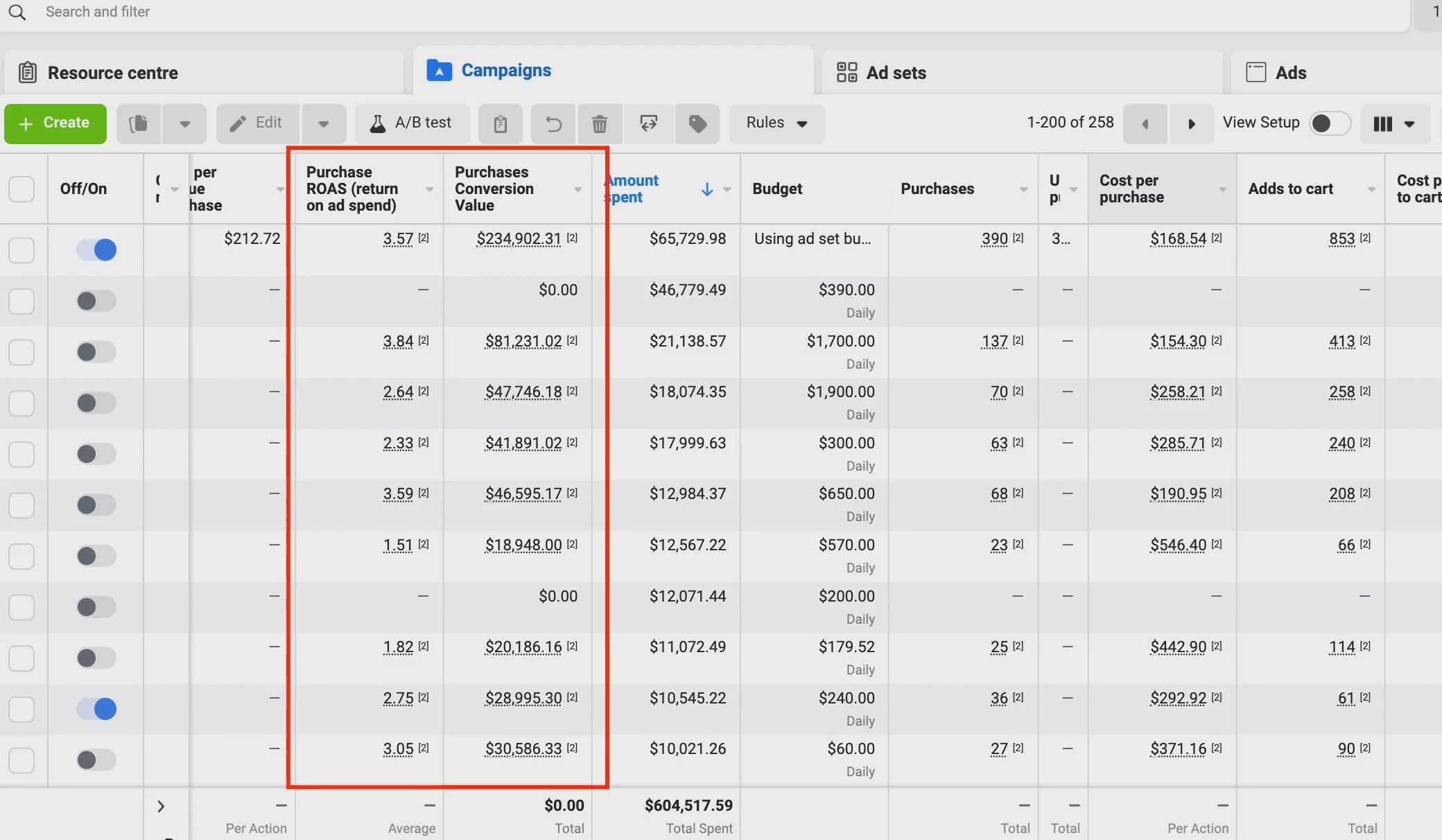Viewport: 1442px width, 840px height.
Task: Click the tag label icon
Action: (x=697, y=124)
